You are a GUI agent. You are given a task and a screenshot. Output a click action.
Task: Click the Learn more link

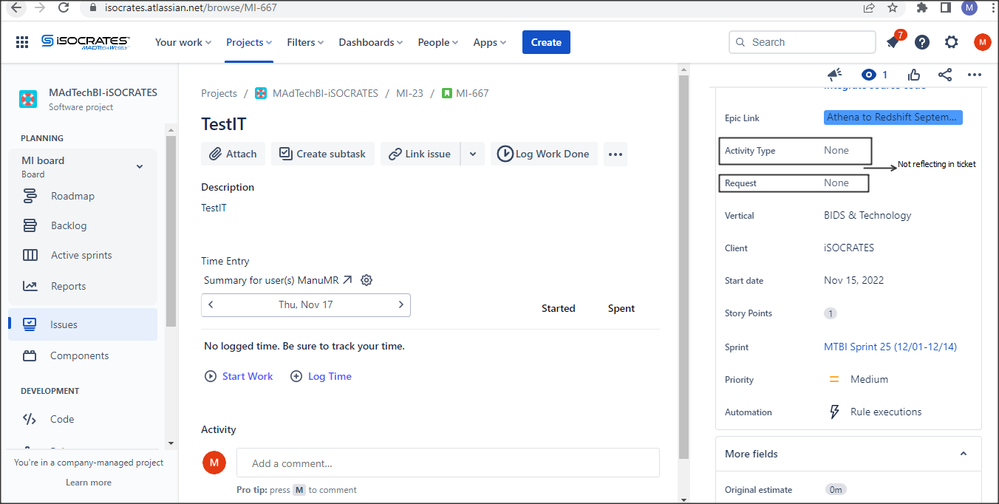(x=89, y=482)
